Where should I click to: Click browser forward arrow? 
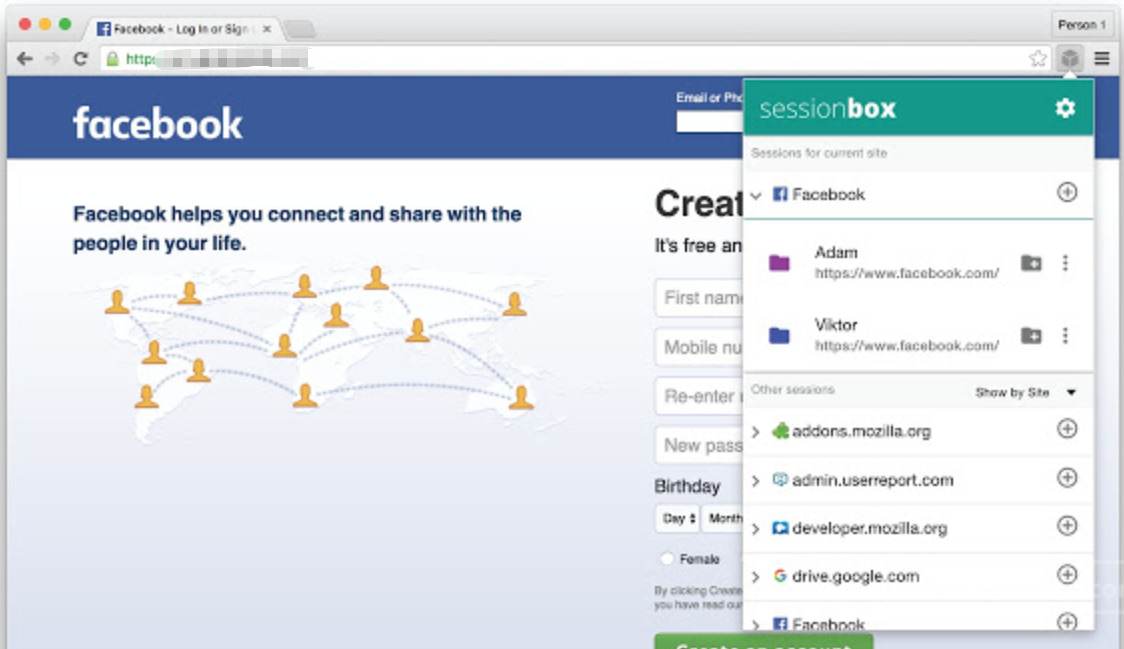[x=52, y=59]
